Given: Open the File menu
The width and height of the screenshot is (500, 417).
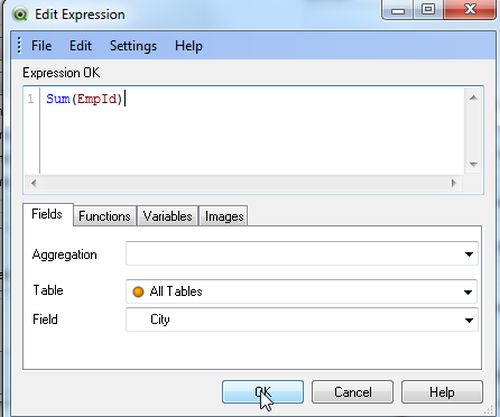Looking at the screenshot, I should pos(41,46).
